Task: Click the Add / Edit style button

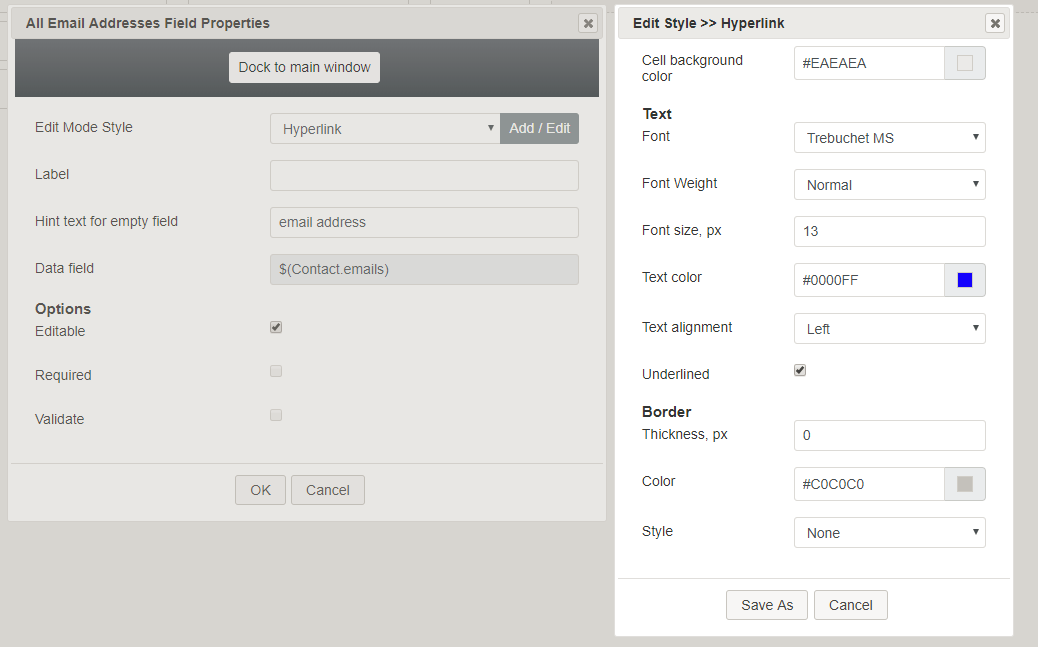Action: tap(540, 128)
